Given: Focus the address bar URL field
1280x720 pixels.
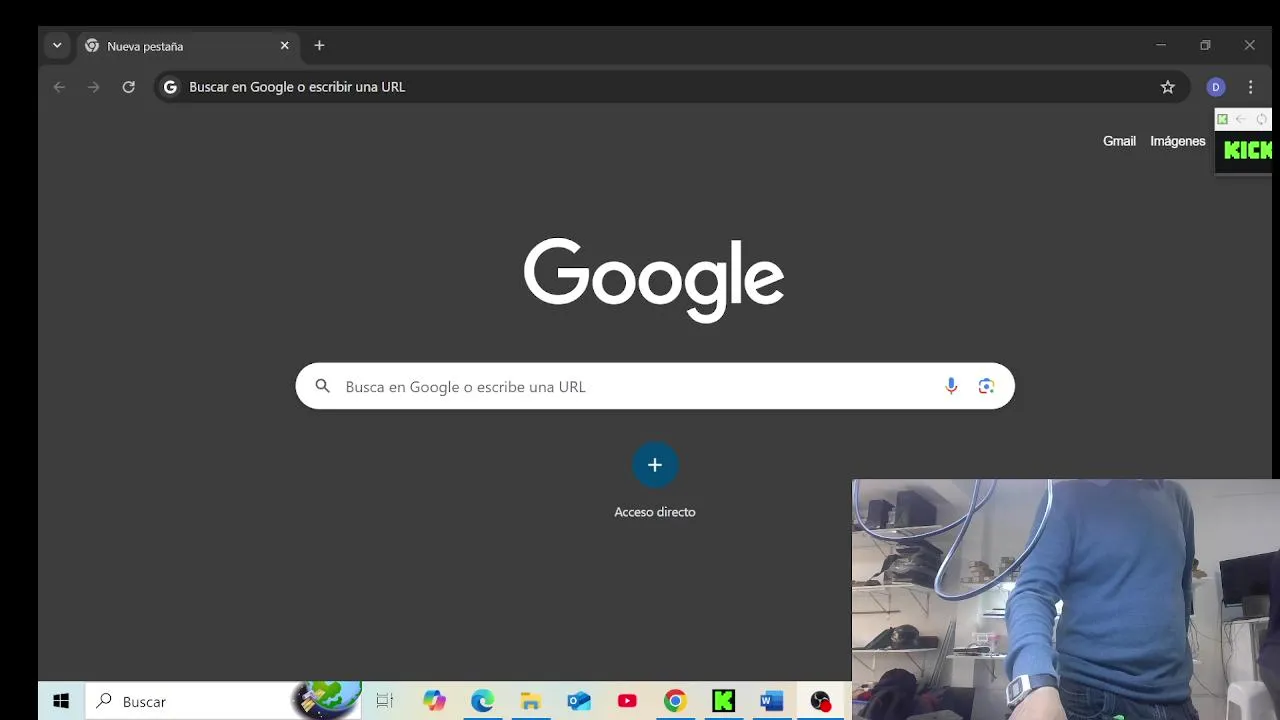Looking at the screenshot, I should pyautogui.click(x=672, y=87).
